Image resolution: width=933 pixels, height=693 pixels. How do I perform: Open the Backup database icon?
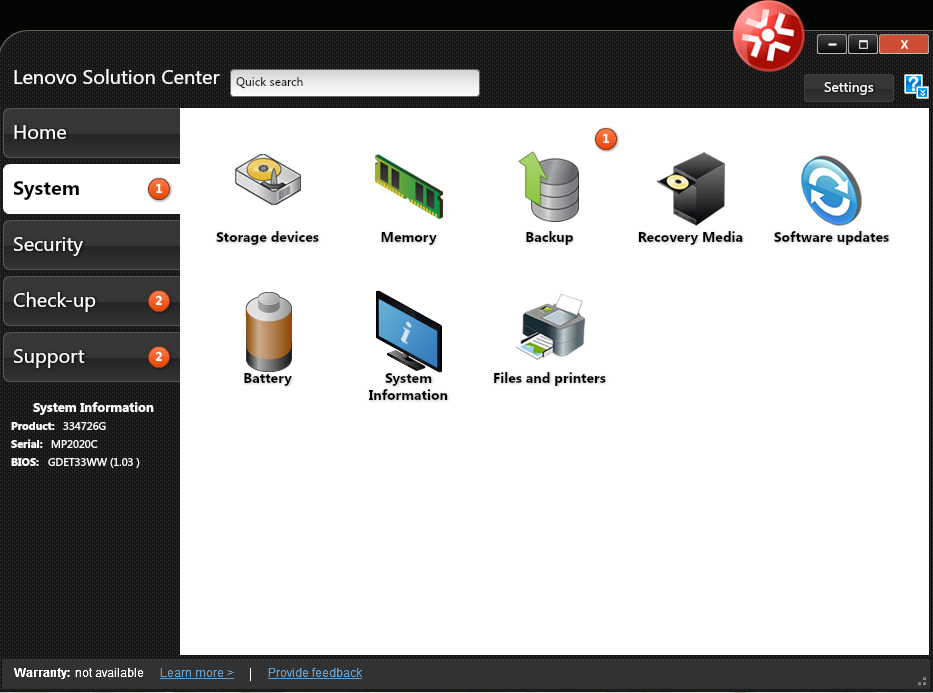tap(549, 186)
